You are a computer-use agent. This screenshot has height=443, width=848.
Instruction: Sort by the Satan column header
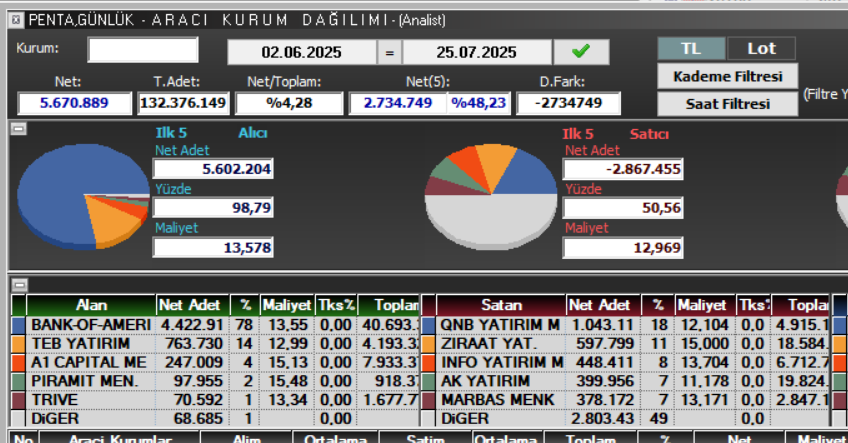pos(501,305)
